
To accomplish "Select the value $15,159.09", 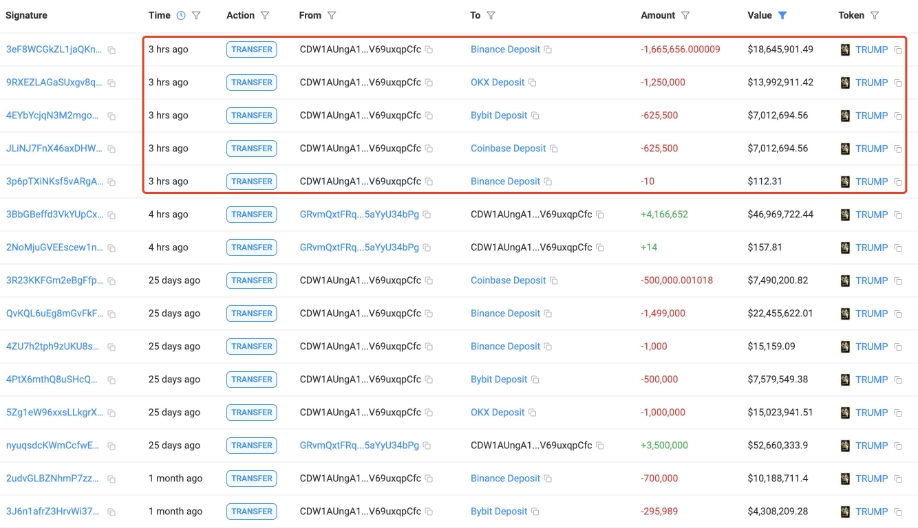I will [771, 347].
